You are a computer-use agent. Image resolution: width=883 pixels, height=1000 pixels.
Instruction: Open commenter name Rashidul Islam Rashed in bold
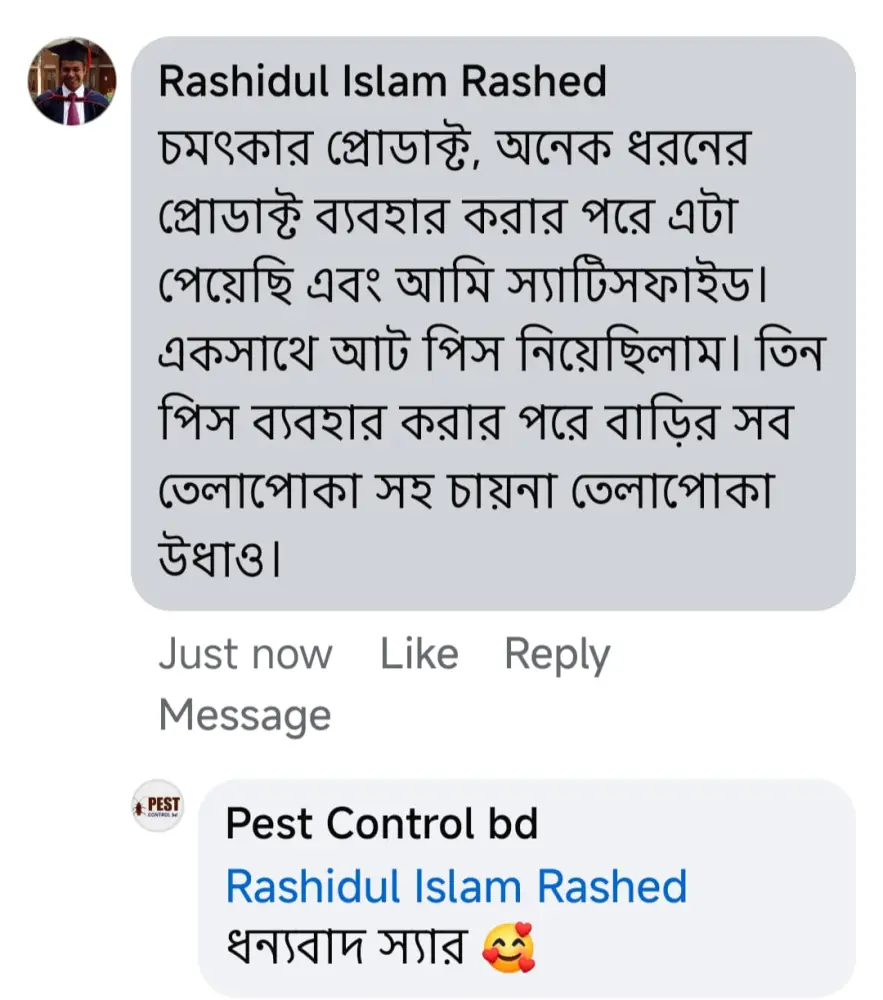[382, 82]
